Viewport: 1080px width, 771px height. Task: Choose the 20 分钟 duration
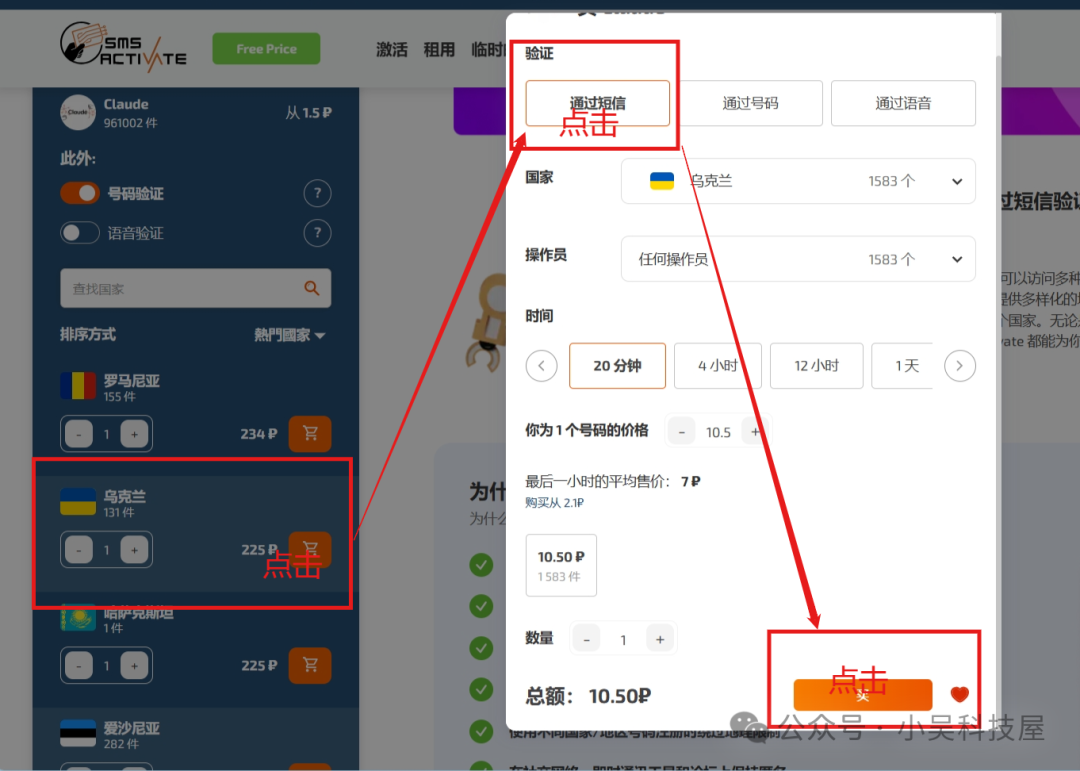[x=617, y=366]
